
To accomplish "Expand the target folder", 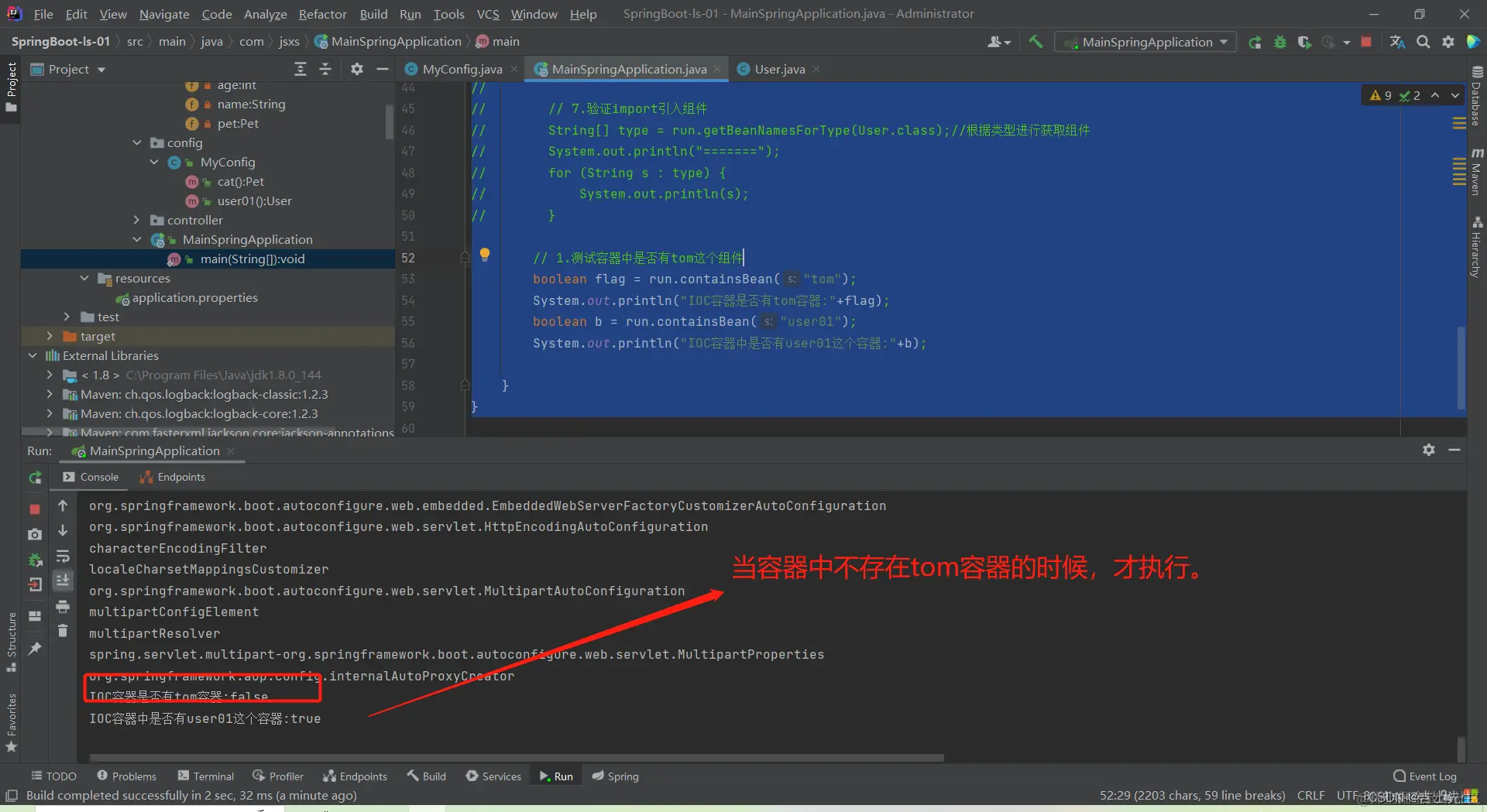I will click(x=50, y=336).
